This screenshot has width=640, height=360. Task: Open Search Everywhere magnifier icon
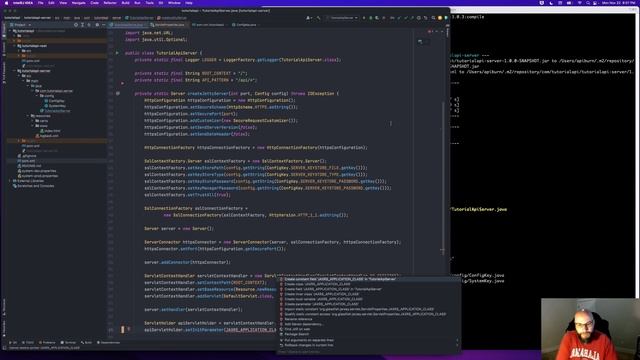(433, 18)
